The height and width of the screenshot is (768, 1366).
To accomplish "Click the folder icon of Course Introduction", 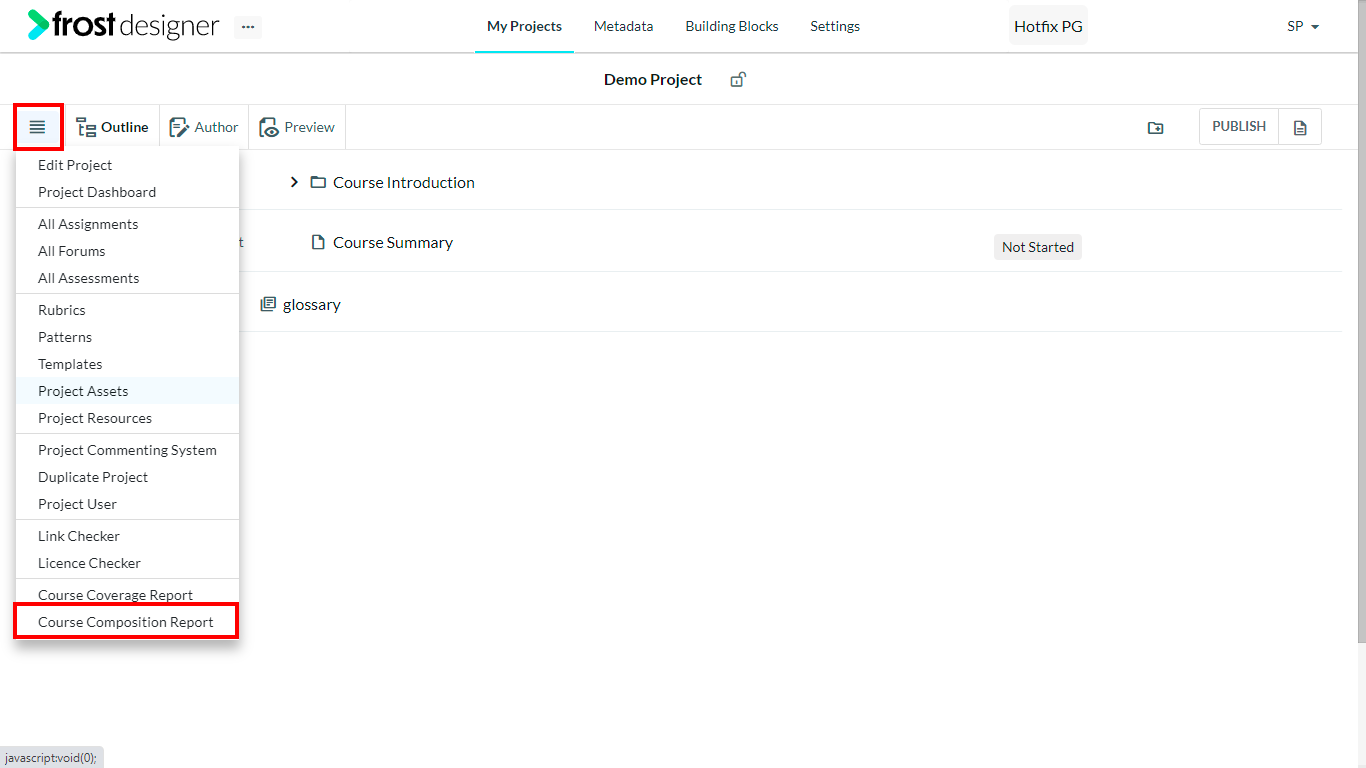I will (318, 182).
